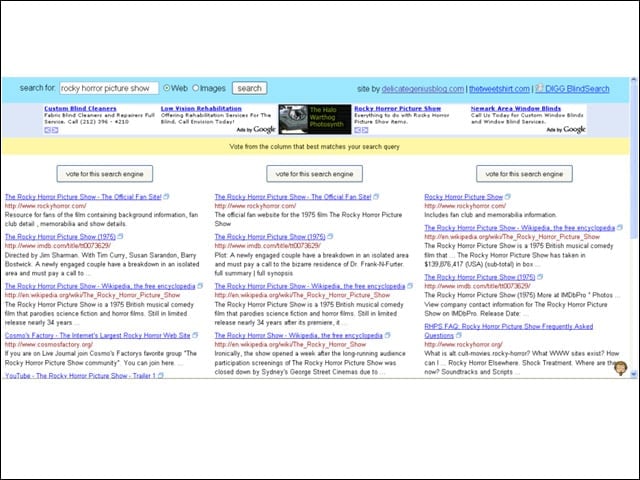Open new-window icon beside middle Picture Show Wikipedia

[410, 286]
